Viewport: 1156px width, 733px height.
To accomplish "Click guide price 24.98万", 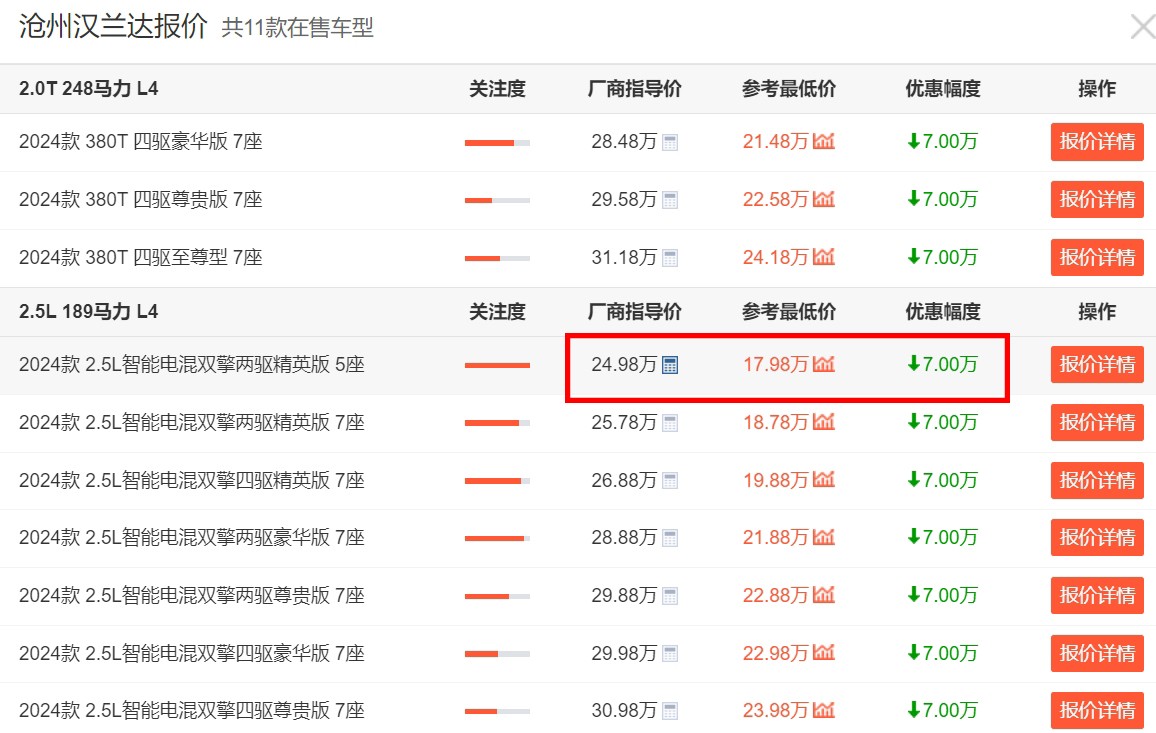I will click(624, 364).
